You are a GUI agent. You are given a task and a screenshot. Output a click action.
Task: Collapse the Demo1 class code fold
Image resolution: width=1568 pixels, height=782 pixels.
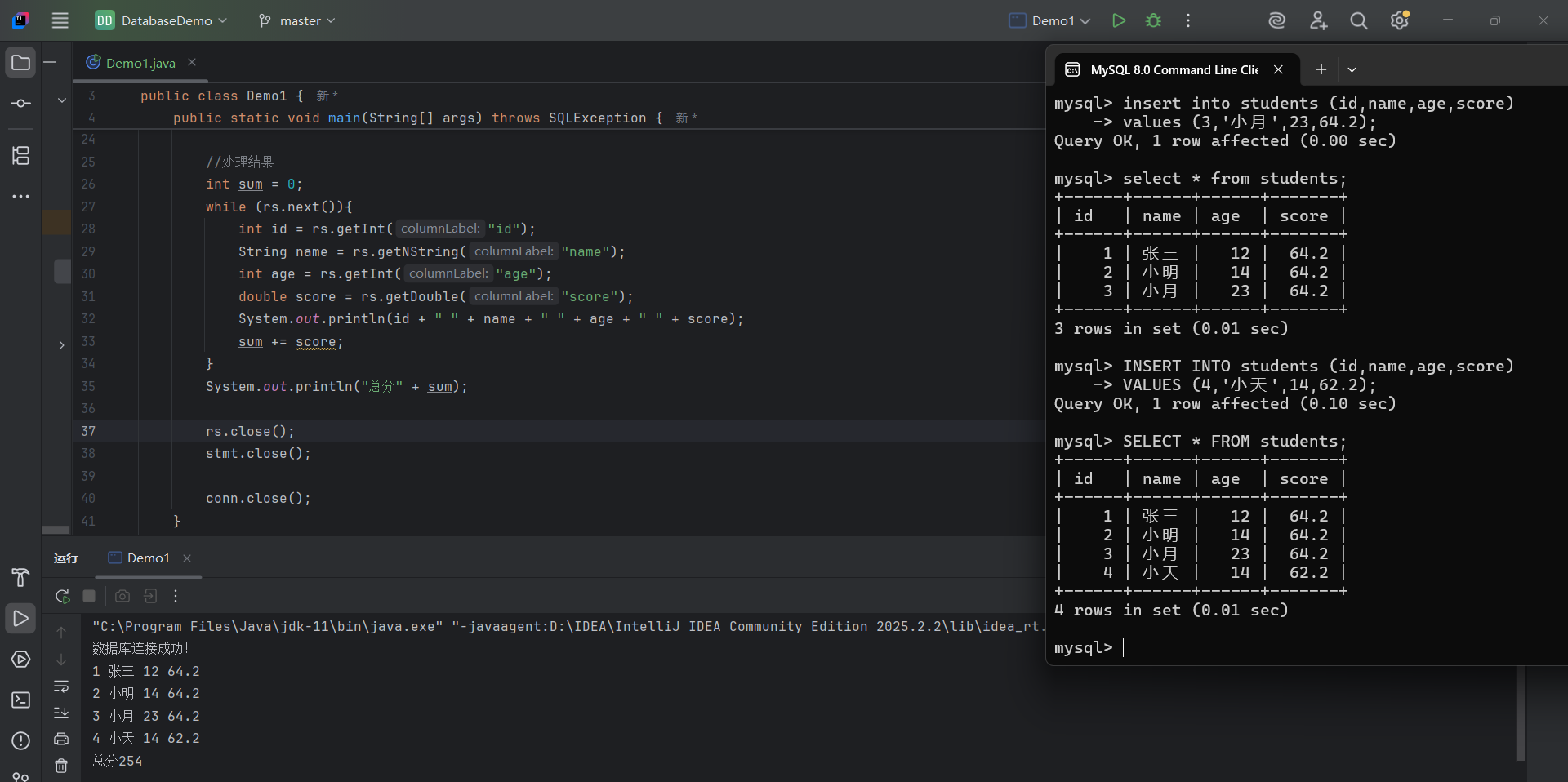pos(61,100)
